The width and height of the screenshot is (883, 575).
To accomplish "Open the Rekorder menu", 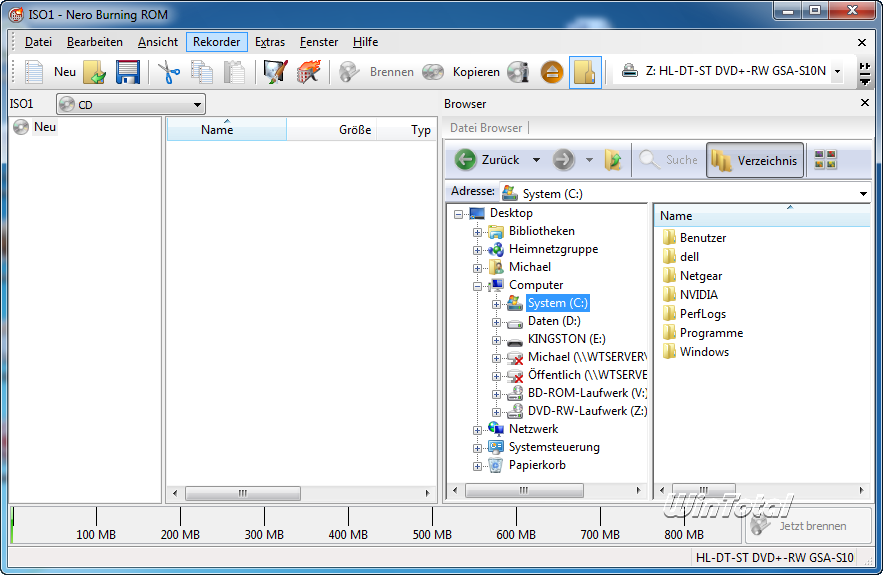I will point(217,42).
